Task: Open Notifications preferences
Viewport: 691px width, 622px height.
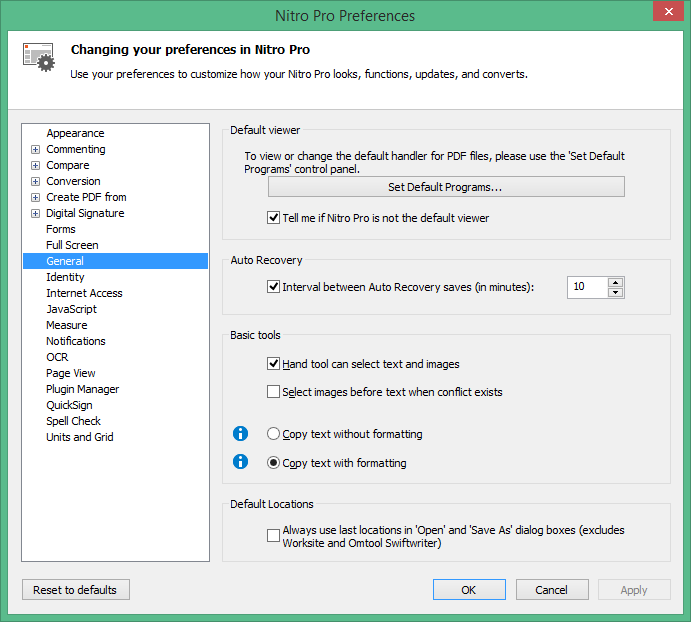Action: pos(76,341)
